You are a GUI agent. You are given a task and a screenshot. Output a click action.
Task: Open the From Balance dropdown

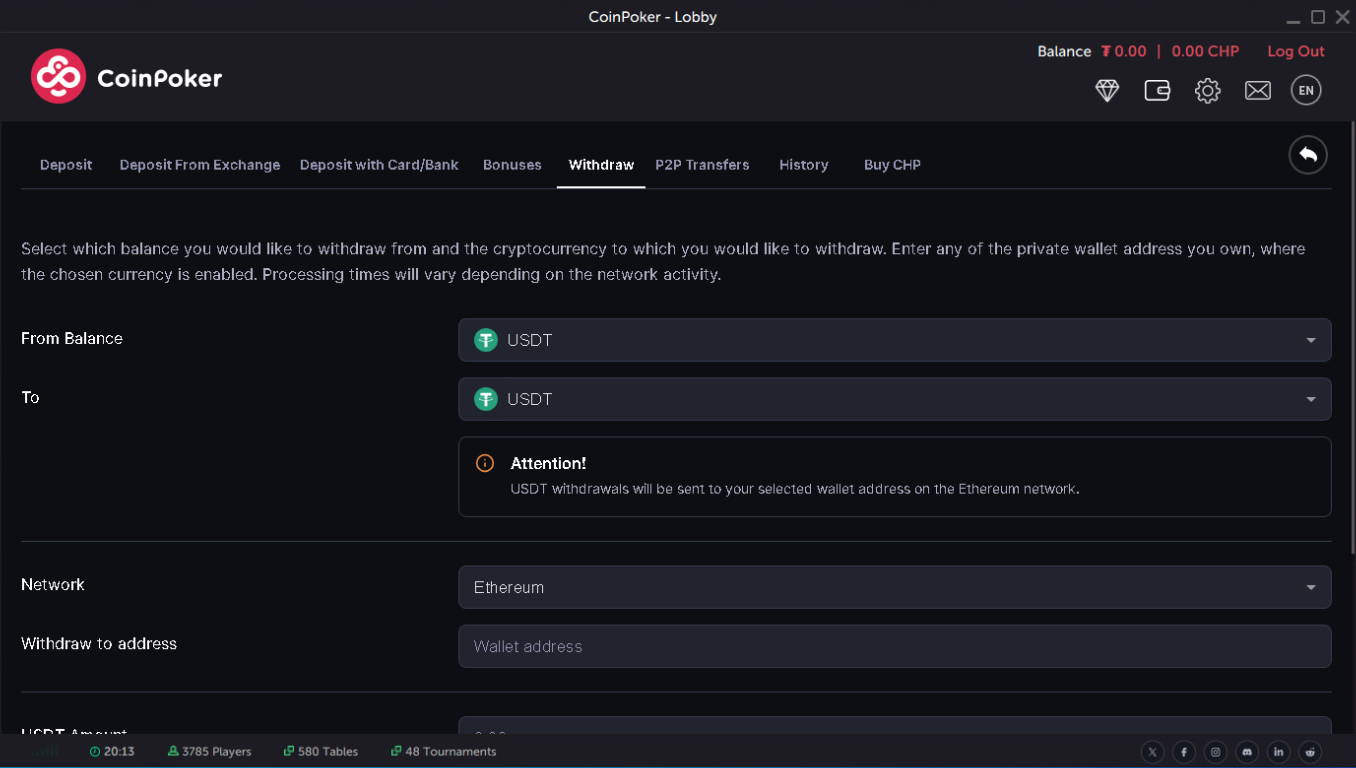[x=895, y=340]
